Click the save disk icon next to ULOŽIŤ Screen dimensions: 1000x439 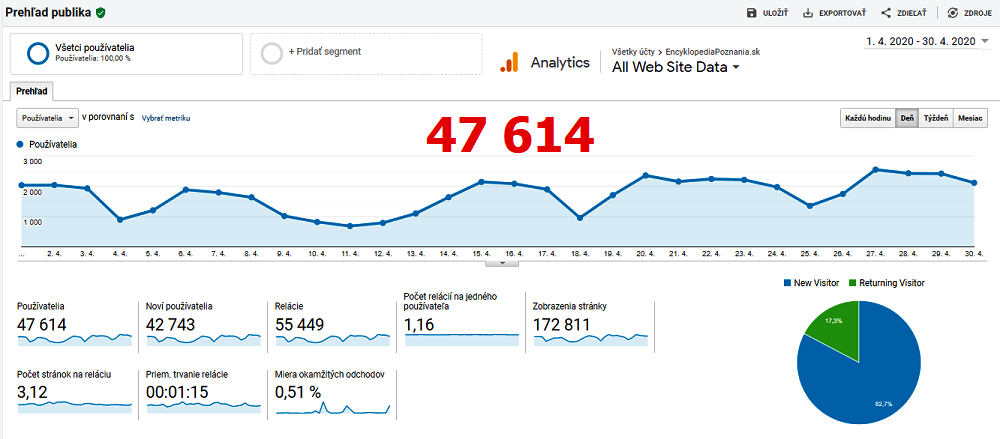click(752, 13)
